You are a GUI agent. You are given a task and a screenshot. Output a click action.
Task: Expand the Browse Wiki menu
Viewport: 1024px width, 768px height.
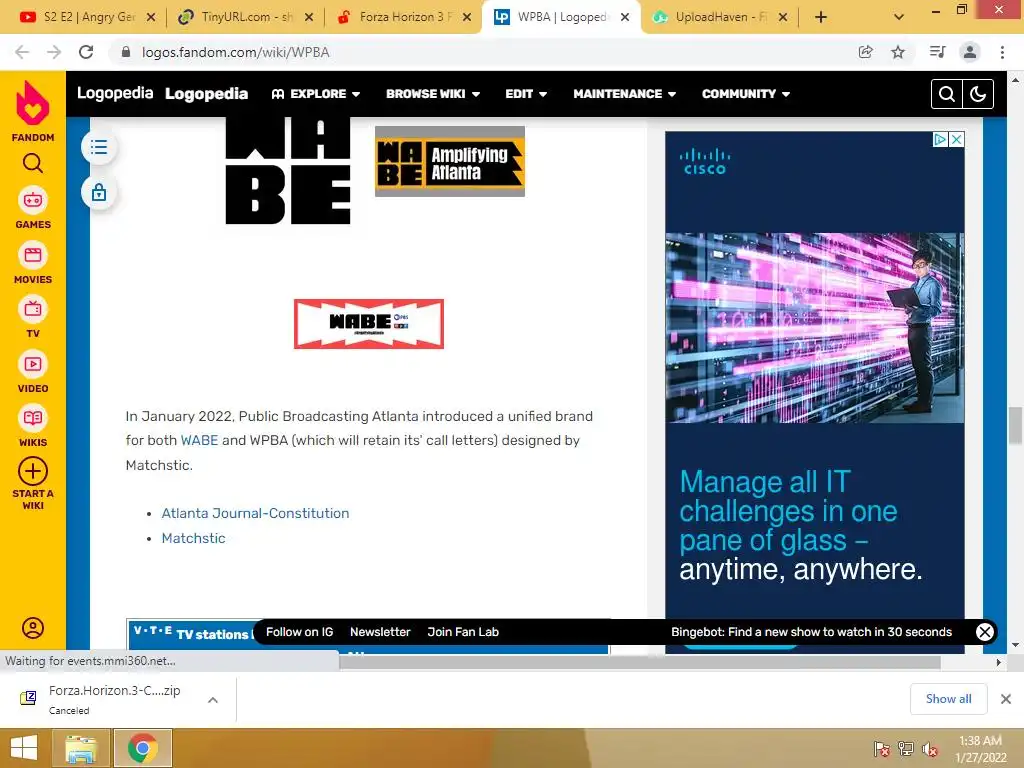[433, 94]
